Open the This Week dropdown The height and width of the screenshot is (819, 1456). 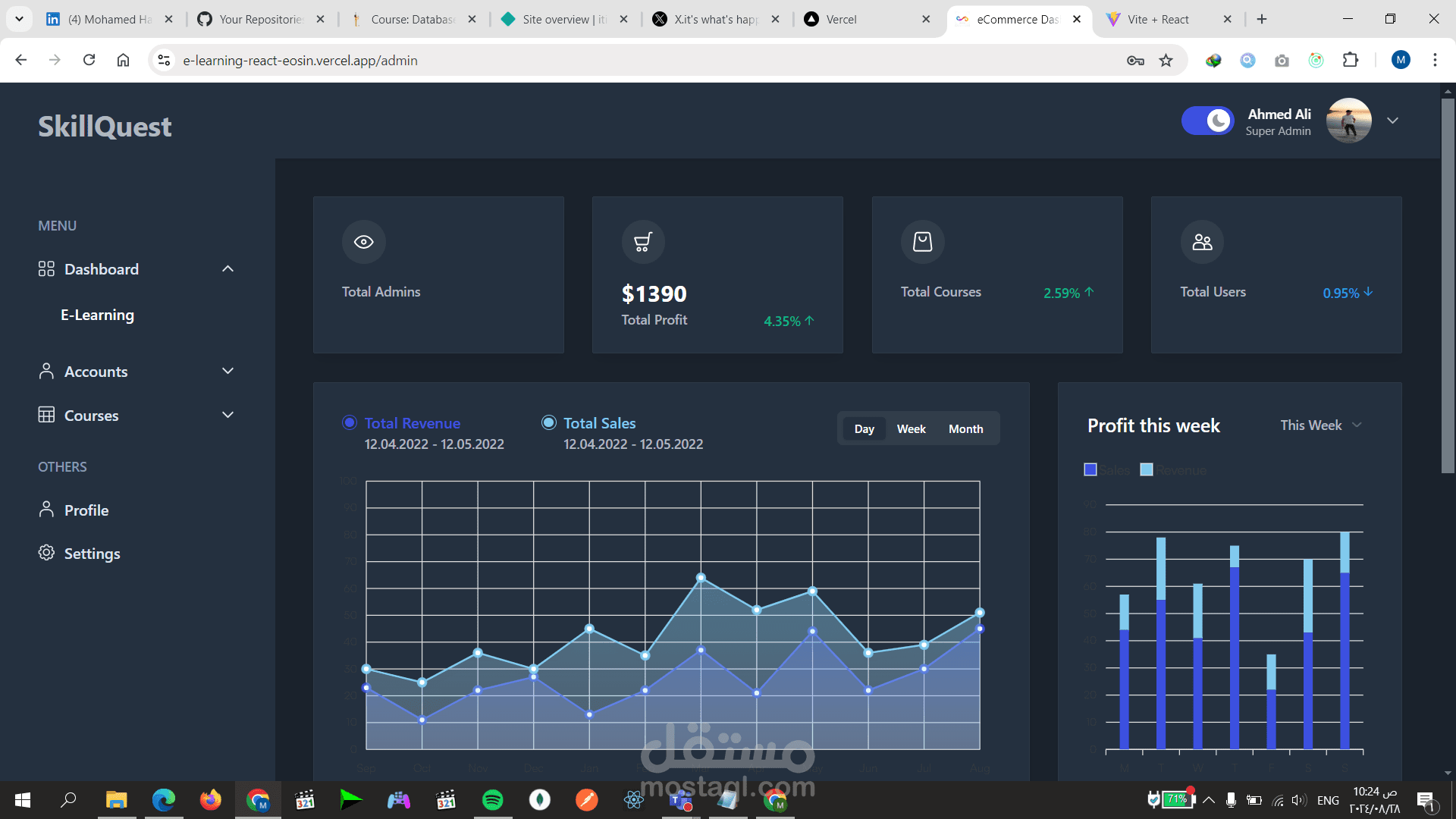click(x=1321, y=425)
